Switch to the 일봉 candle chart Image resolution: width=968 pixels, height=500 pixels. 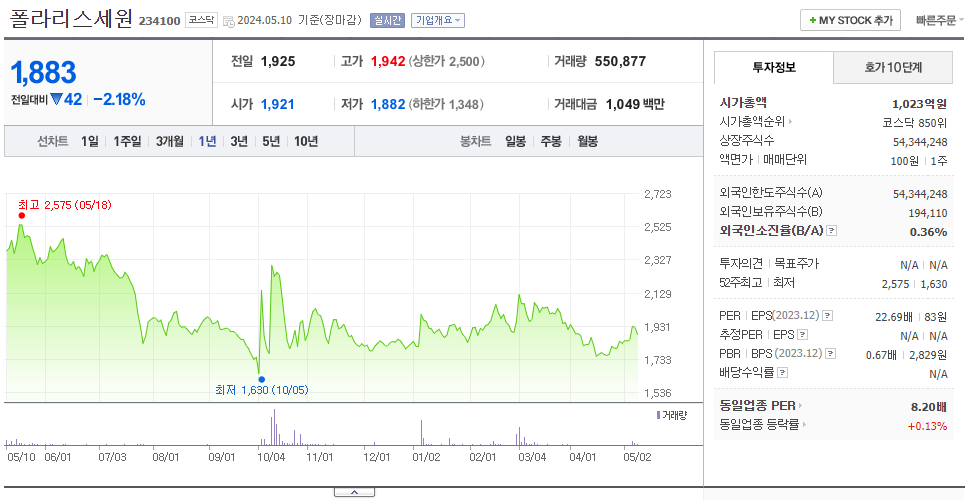515,141
